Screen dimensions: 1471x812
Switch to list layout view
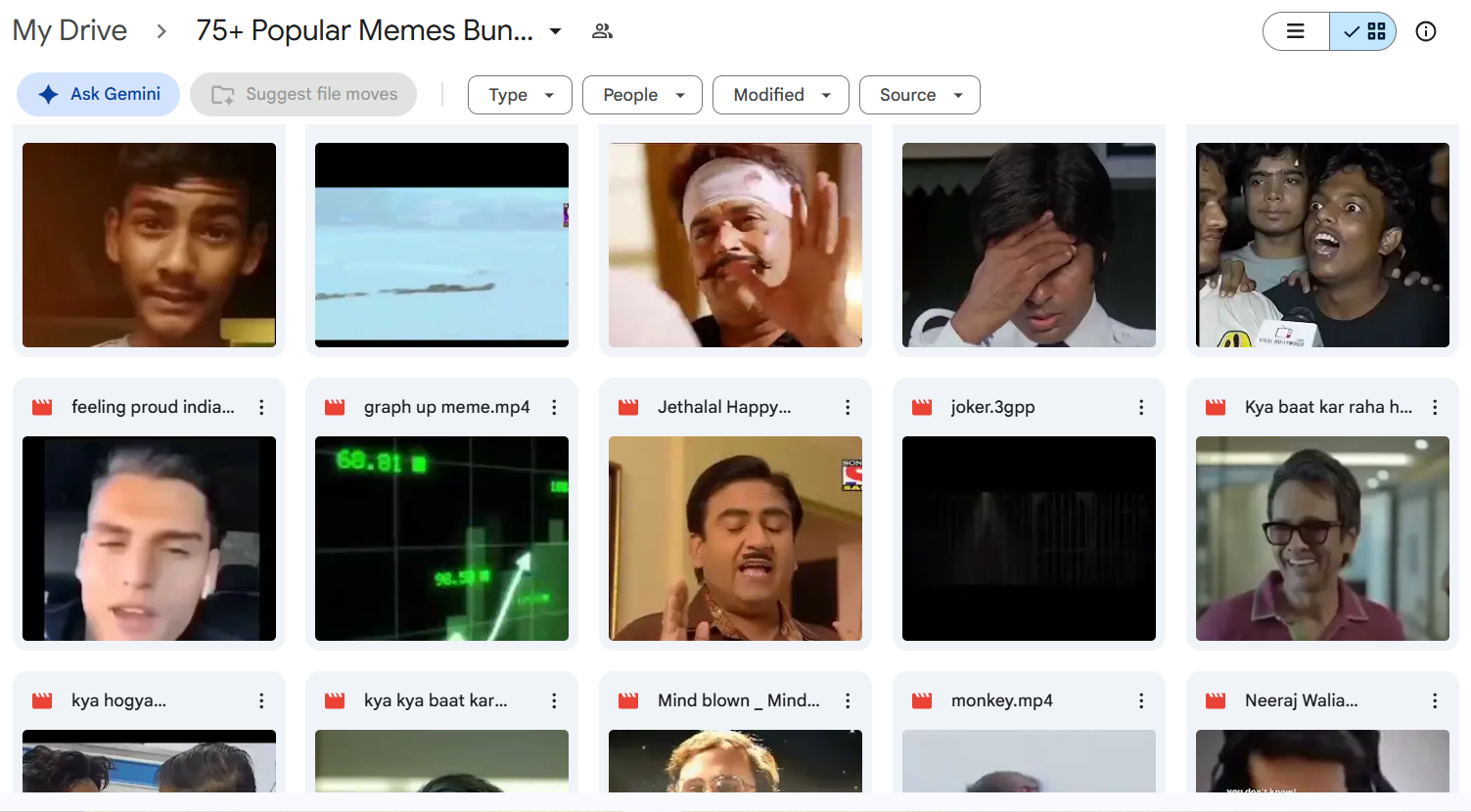coord(1296,31)
